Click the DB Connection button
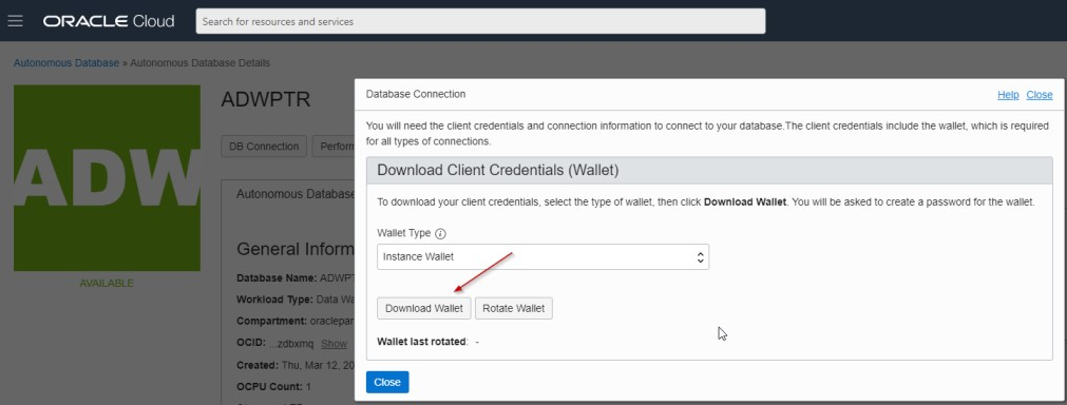 (x=264, y=146)
